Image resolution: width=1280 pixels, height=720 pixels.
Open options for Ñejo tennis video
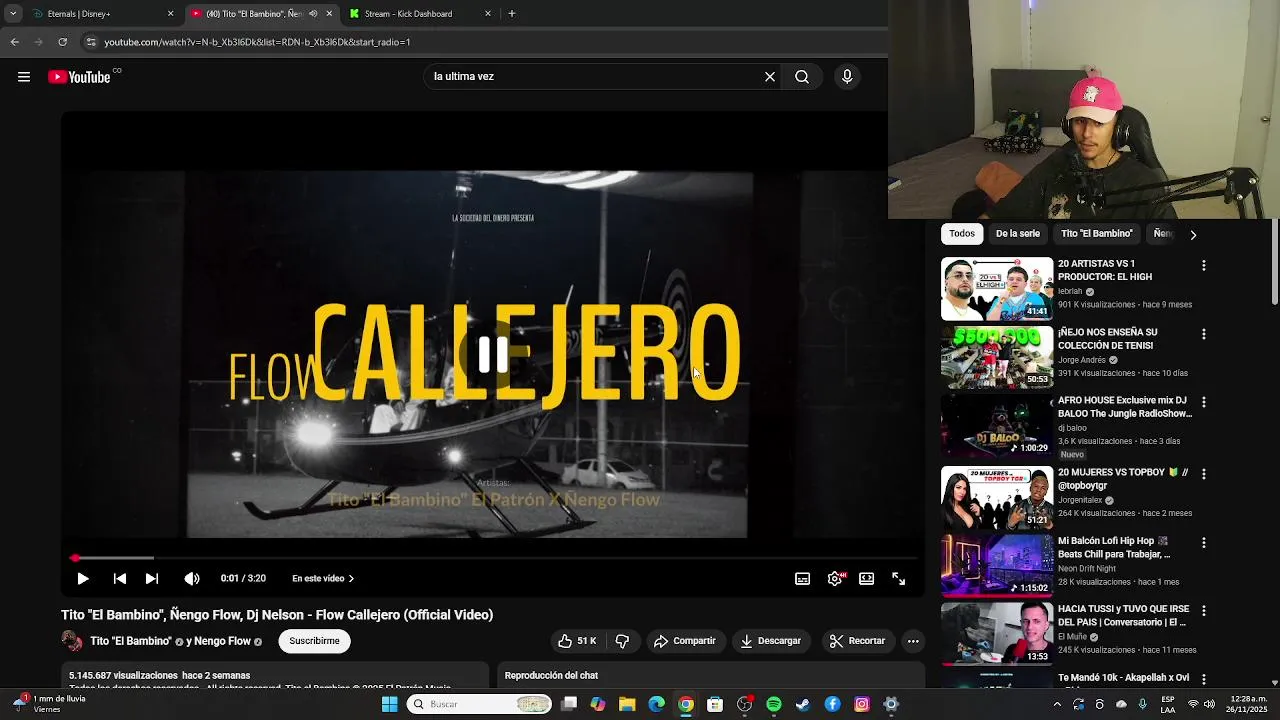point(1204,334)
